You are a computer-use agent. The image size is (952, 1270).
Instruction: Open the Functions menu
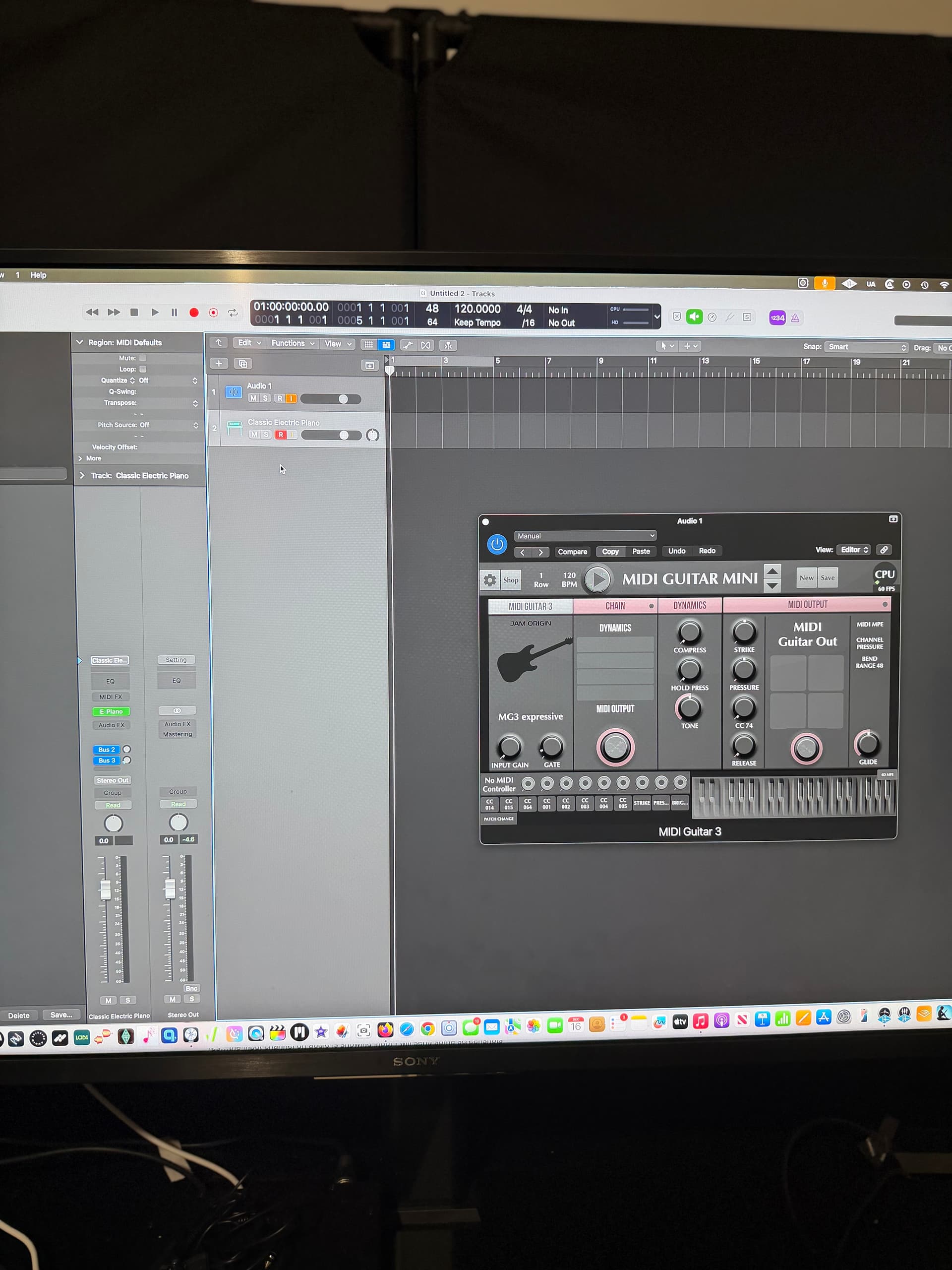(x=292, y=343)
